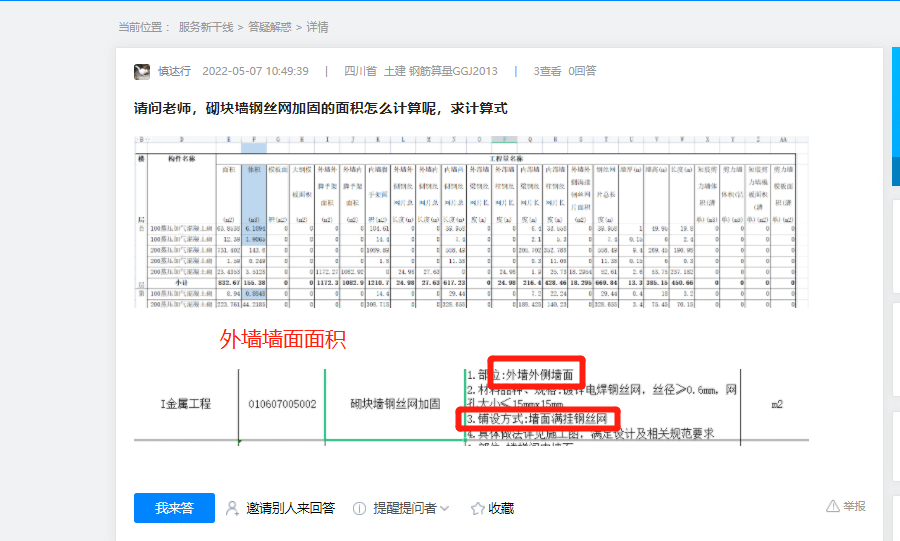Click the 服务新干线 breadcrumb link
900x541 pixels.
coord(205,27)
